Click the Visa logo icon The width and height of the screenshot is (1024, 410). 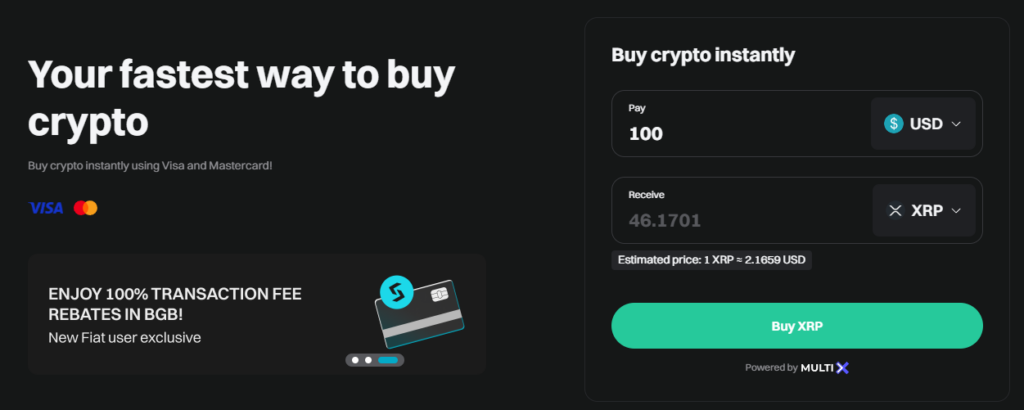pyautogui.click(x=46, y=208)
